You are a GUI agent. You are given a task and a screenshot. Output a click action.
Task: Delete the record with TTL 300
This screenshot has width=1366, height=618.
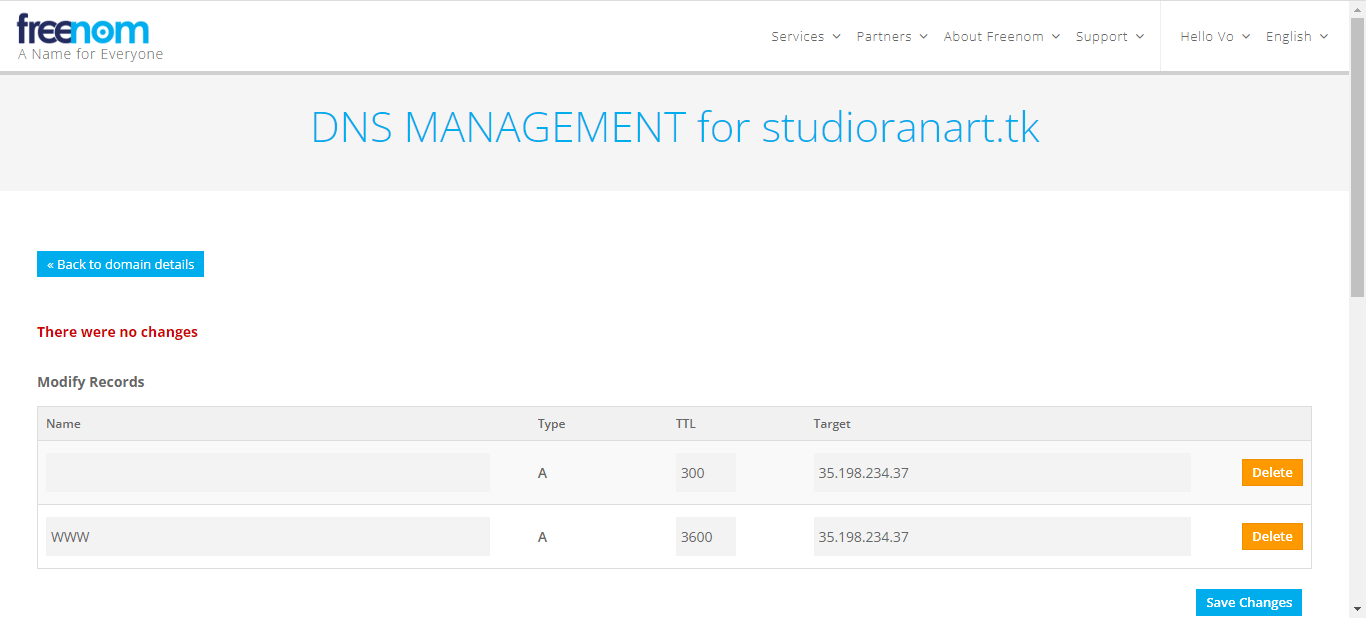[1272, 473]
